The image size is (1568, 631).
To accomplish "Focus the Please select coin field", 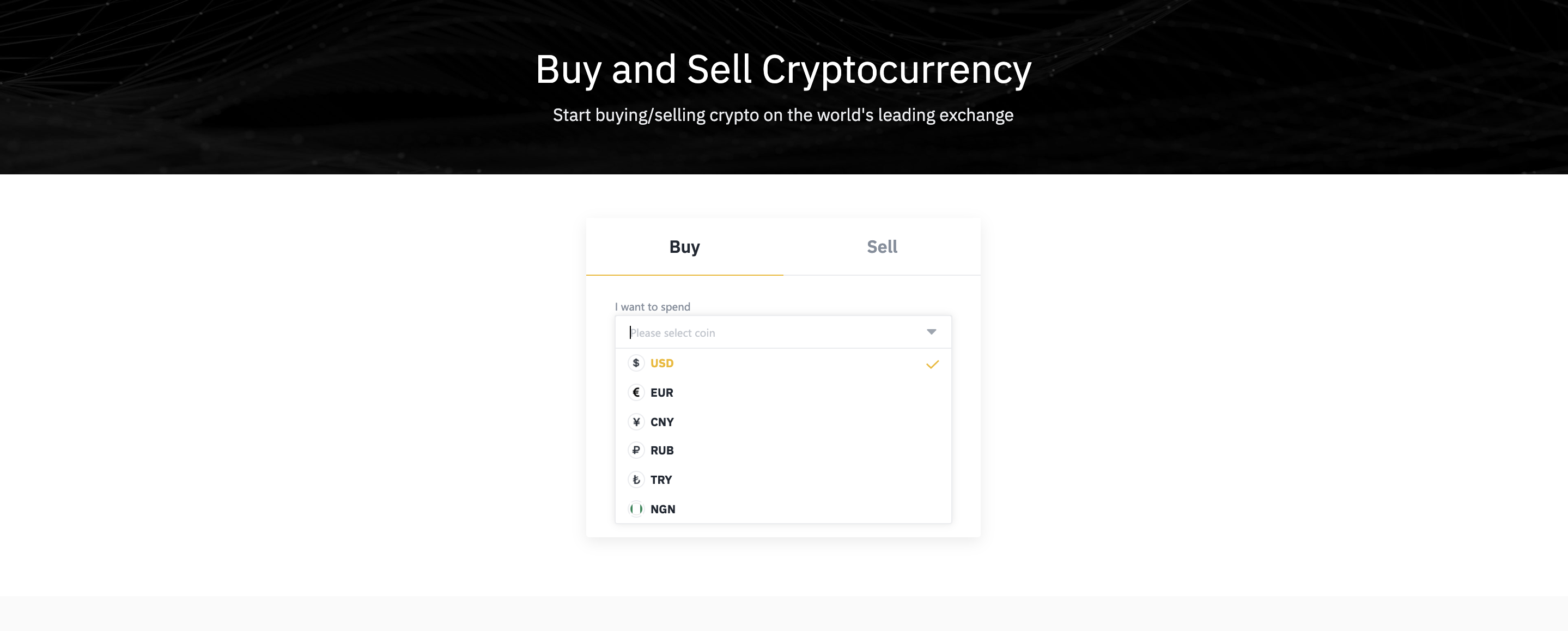I will point(783,332).
